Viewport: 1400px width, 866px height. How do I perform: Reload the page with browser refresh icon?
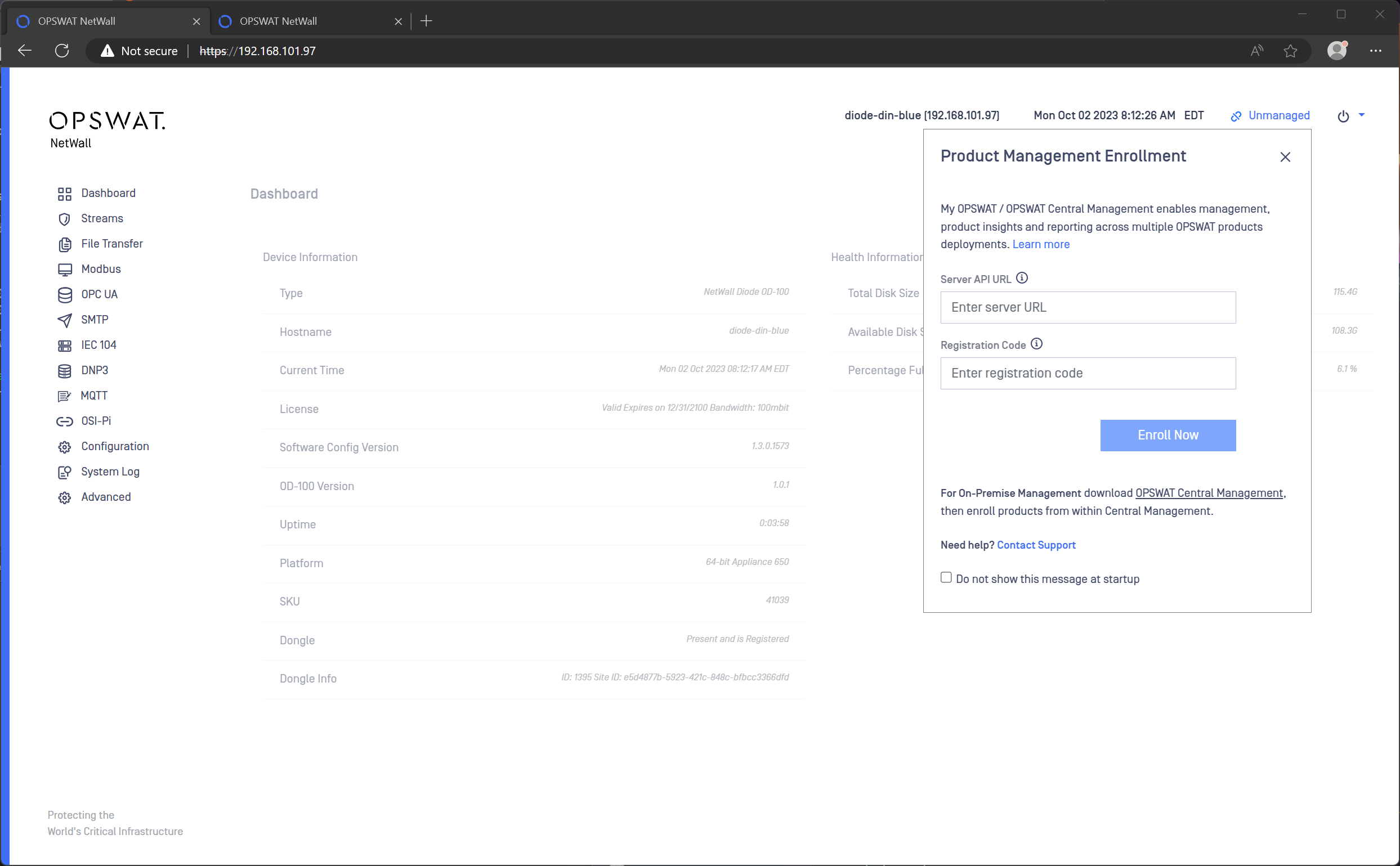[62, 51]
